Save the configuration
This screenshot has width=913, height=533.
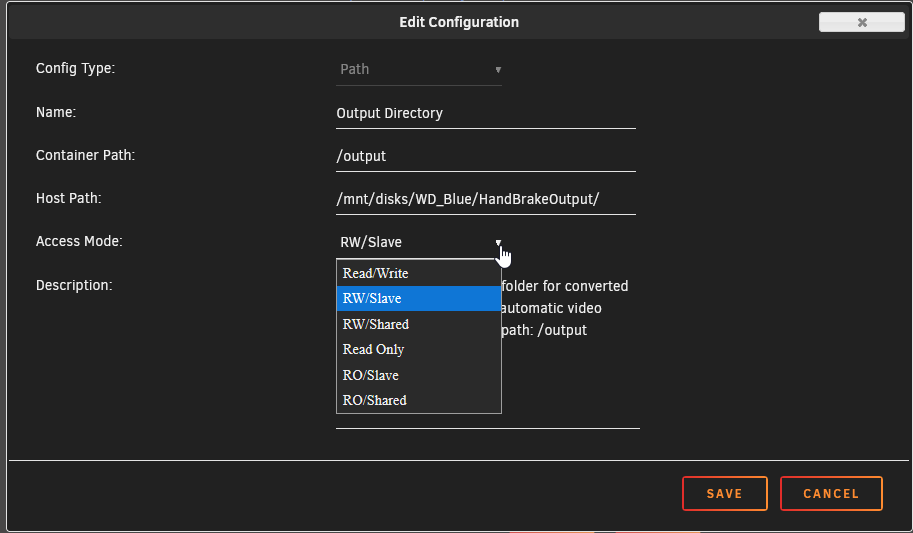pos(724,493)
